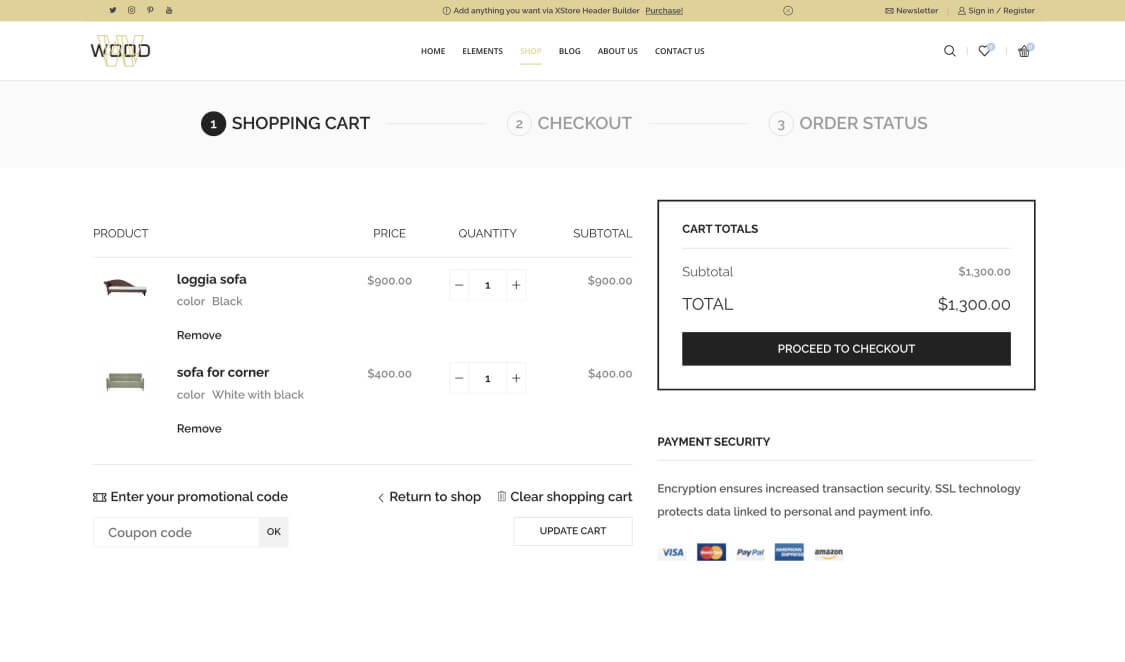This screenshot has height=662, width=1125.
Task: Remove the loggia sofa from cart
Action: 199,335
